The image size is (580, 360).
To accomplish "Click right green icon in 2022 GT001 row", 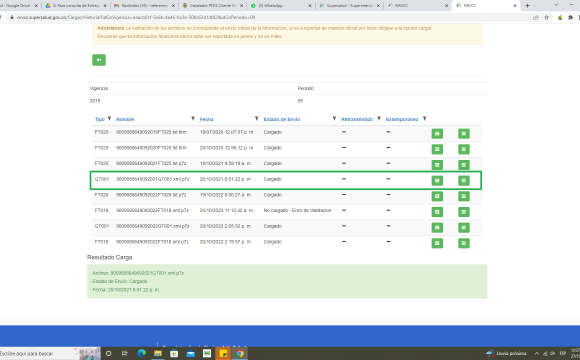I will (463, 228).
